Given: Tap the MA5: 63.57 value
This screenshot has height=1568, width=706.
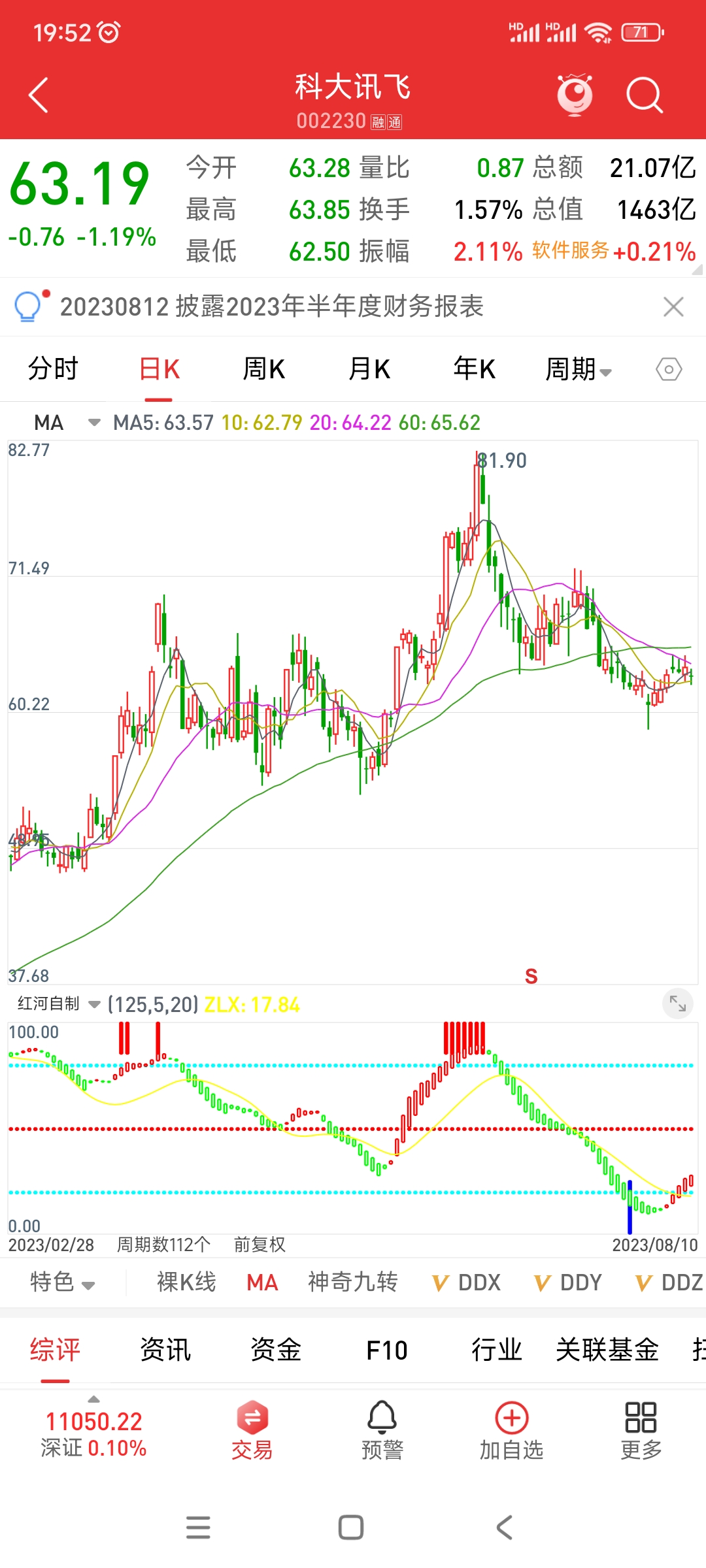Looking at the screenshot, I should 163,423.
